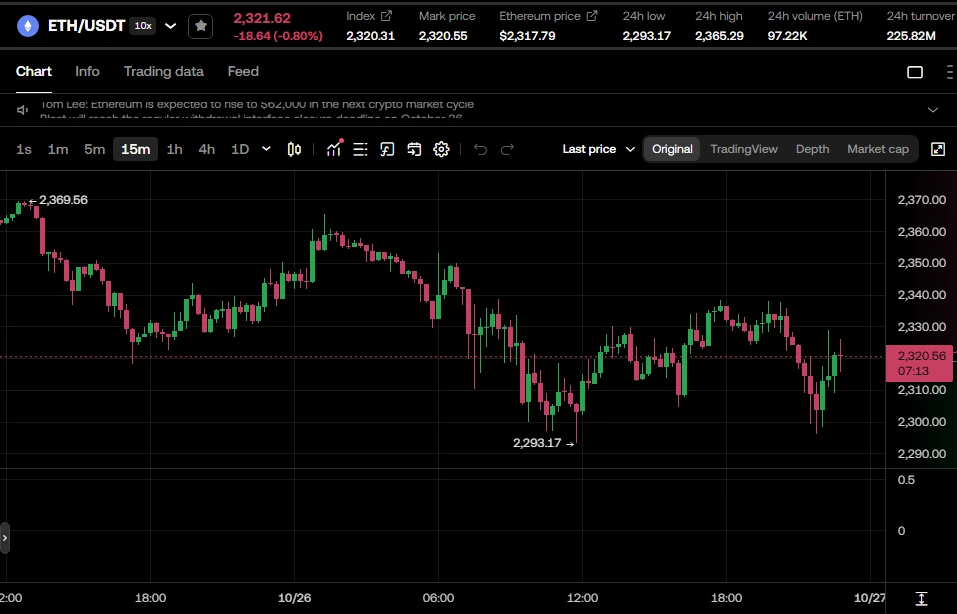Select the 1D timeframe
This screenshot has width=957, height=614.
pos(240,150)
